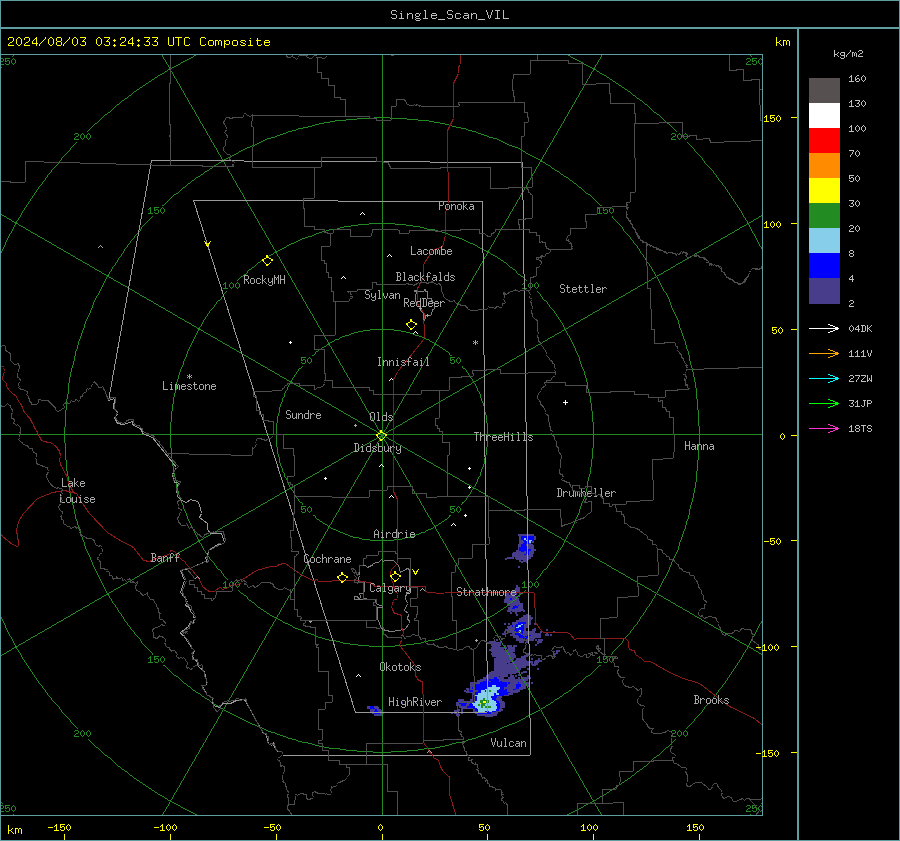Click the Banff label
Viewport: 900px width, 841px height.
coord(165,557)
